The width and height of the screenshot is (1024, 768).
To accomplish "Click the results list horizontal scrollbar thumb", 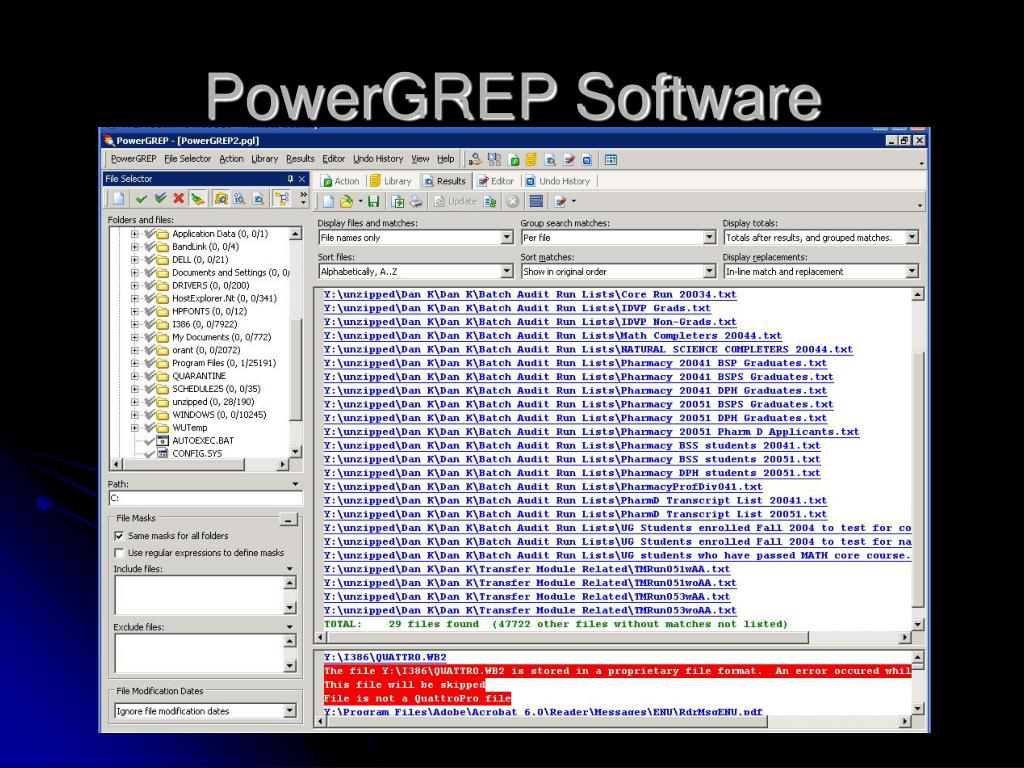I will 568,637.
